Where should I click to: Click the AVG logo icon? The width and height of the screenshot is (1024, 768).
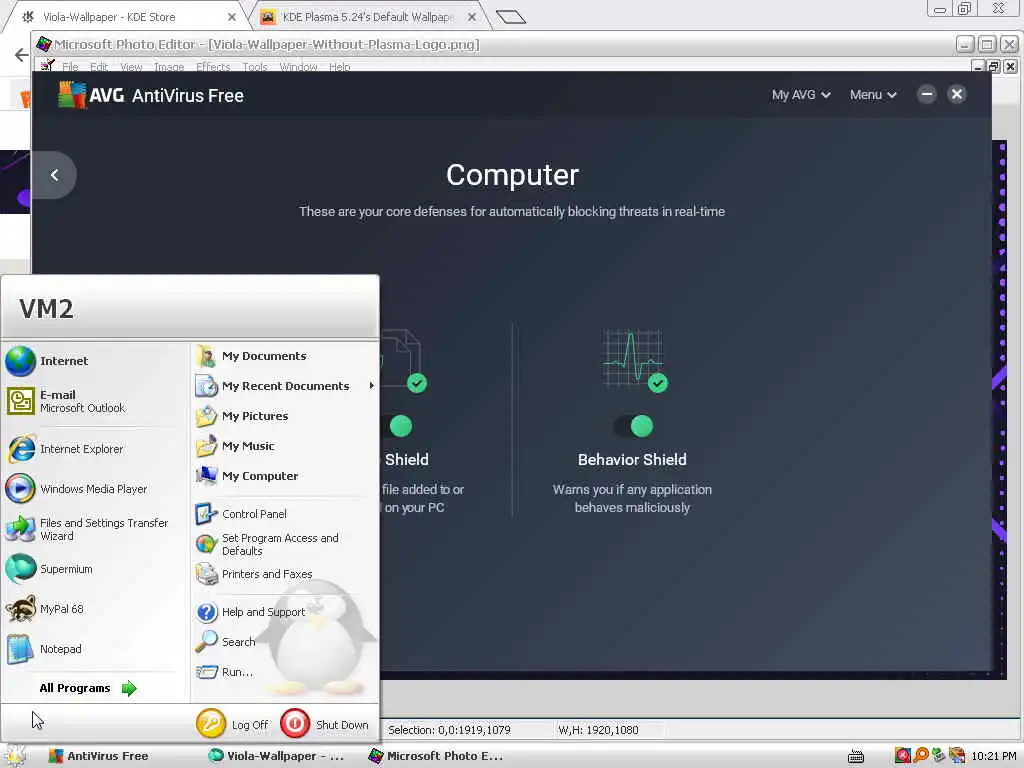71,95
